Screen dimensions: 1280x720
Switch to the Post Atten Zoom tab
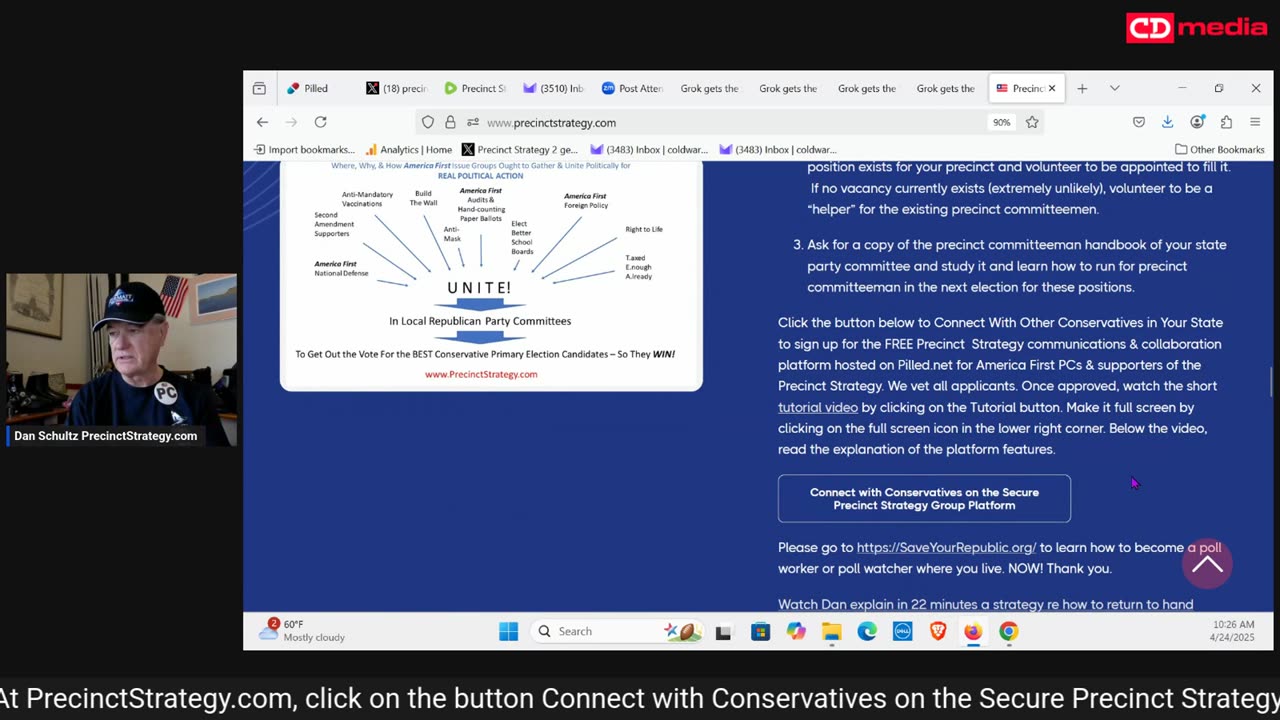click(633, 88)
